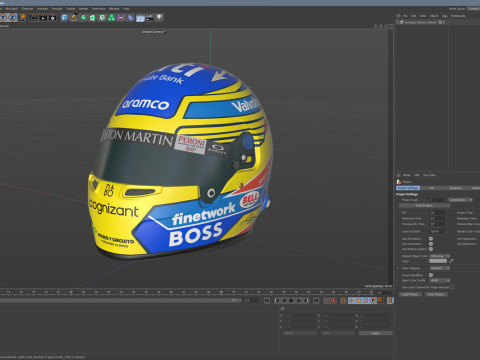Open the green Cloner gear icon
Viewport: 480px width, 360px height.
click(x=102, y=18)
